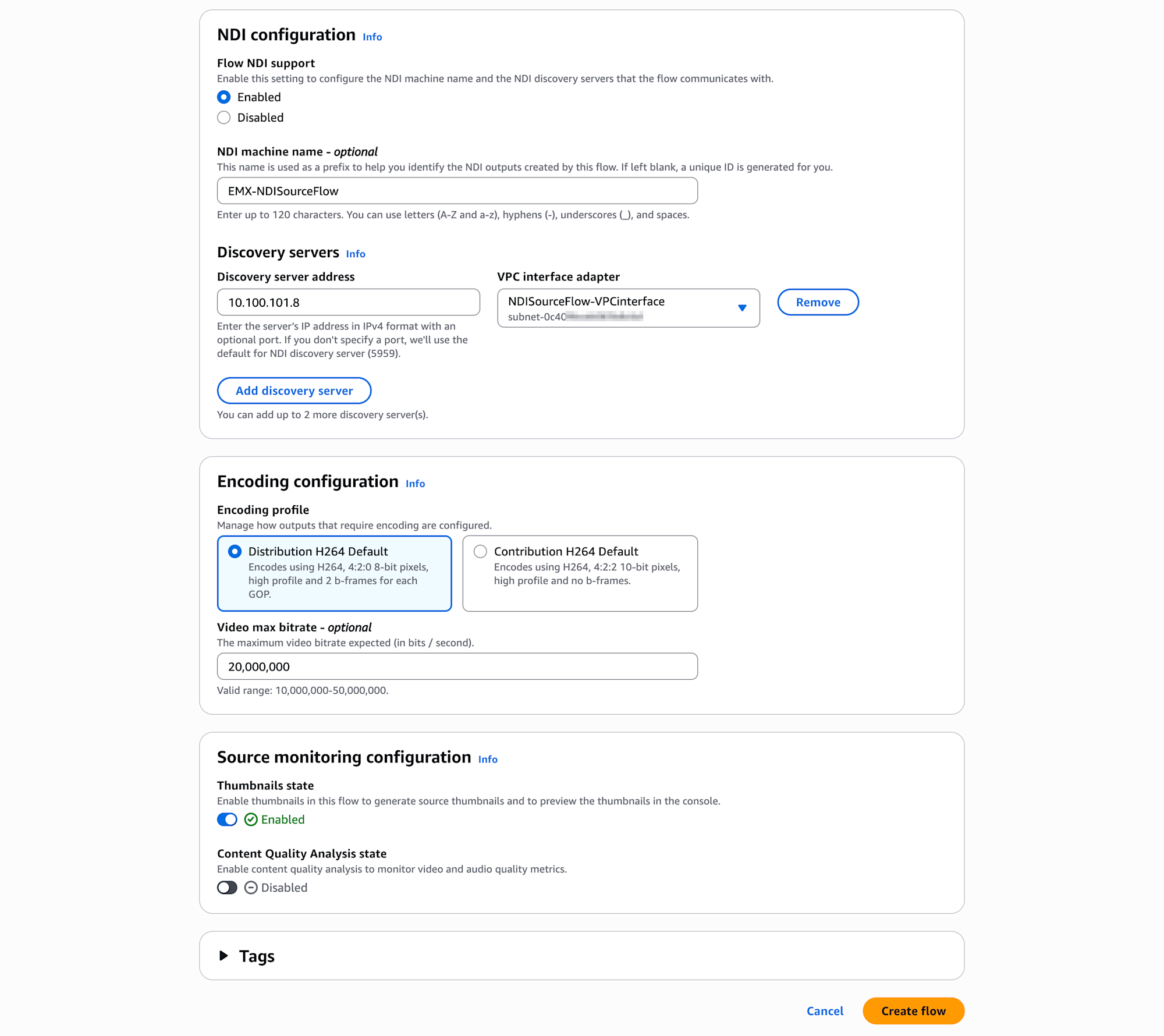Open the VPC interface adapter dropdown
This screenshot has width=1164, height=1036.
[x=617, y=308]
